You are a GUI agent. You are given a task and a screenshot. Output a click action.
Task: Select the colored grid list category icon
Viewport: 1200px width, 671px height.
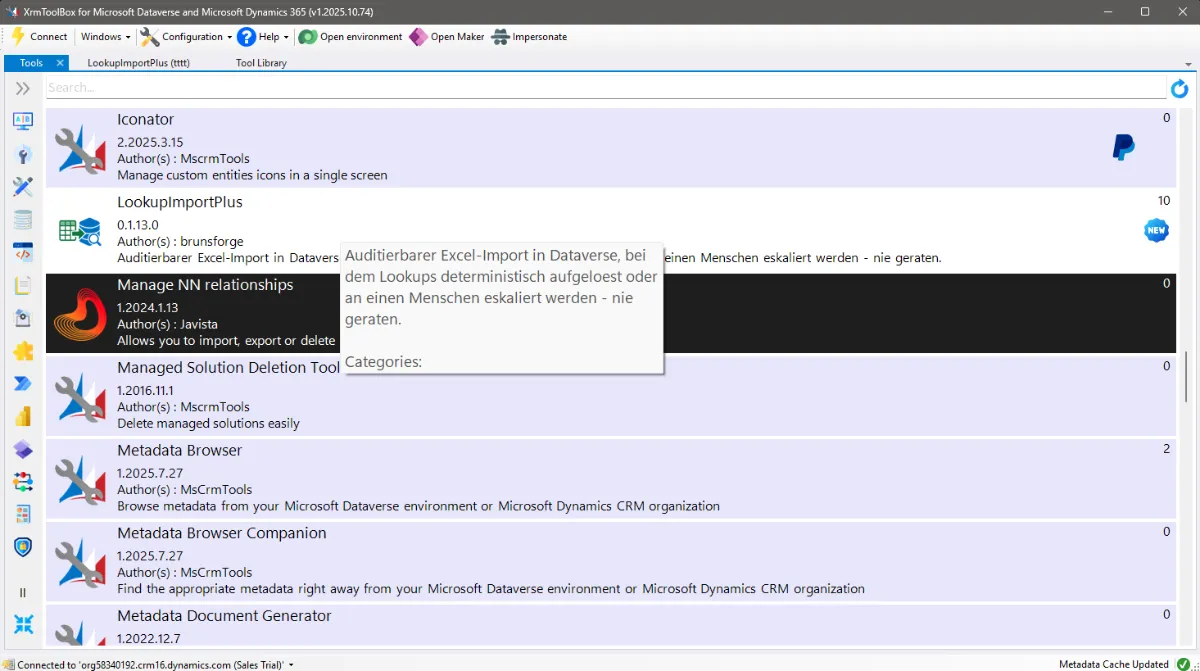[x=23, y=514]
